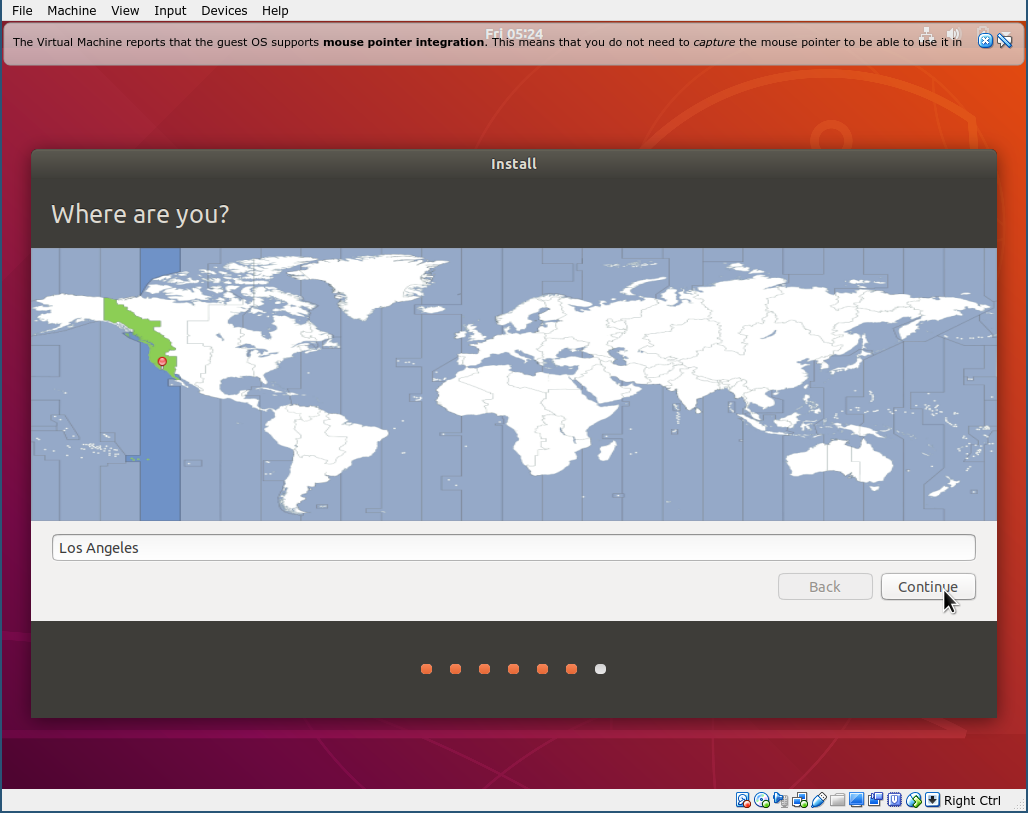
Task: Open the audio status indicator icon
Action: [x=781, y=800]
